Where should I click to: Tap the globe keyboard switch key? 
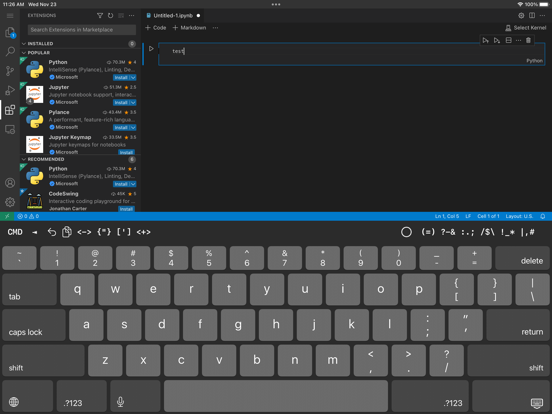(27, 397)
